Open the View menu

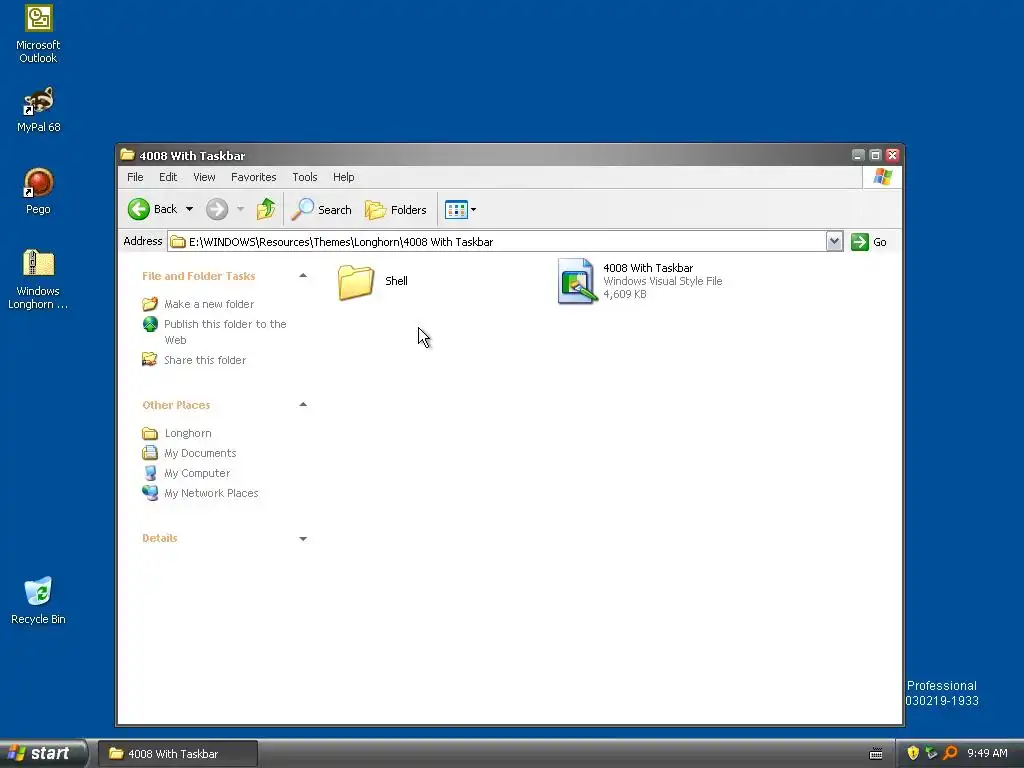click(204, 177)
